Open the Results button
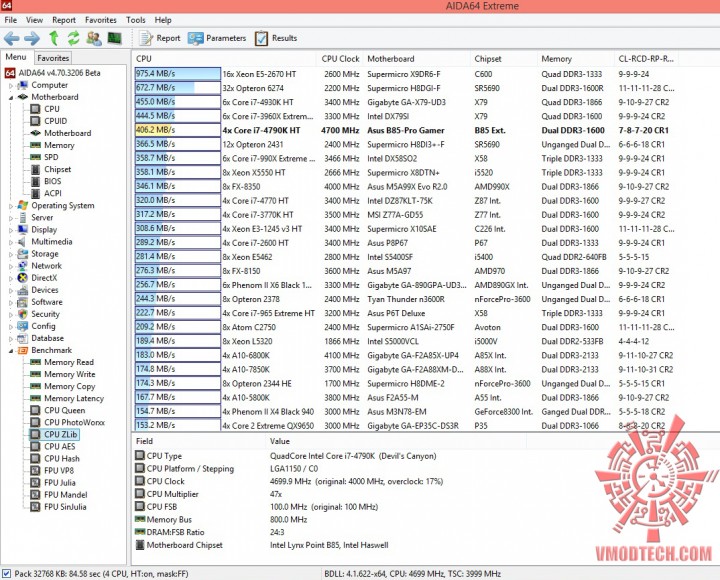The height and width of the screenshot is (580, 720). point(276,38)
